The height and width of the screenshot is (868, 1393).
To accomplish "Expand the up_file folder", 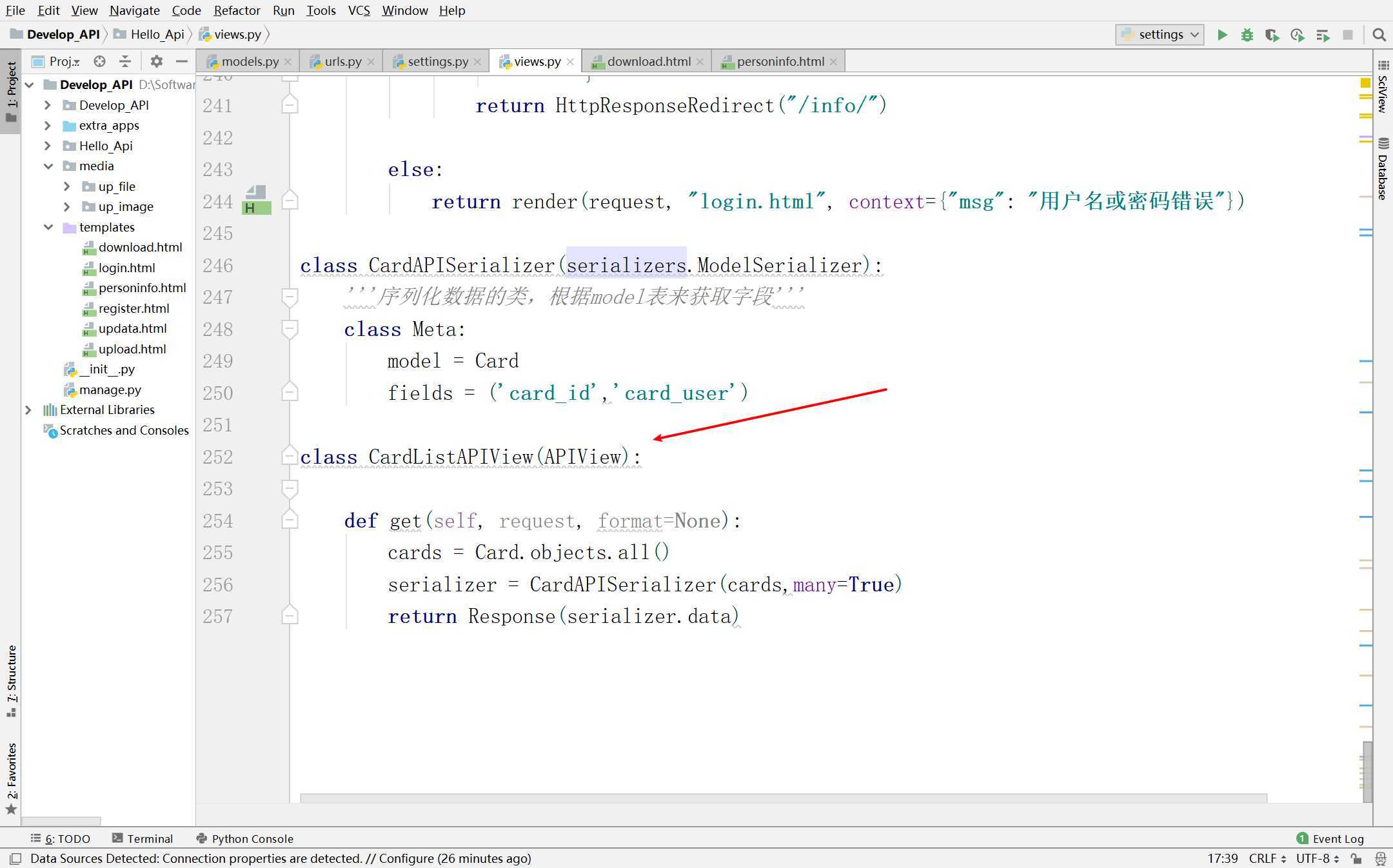I will [67, 186].
